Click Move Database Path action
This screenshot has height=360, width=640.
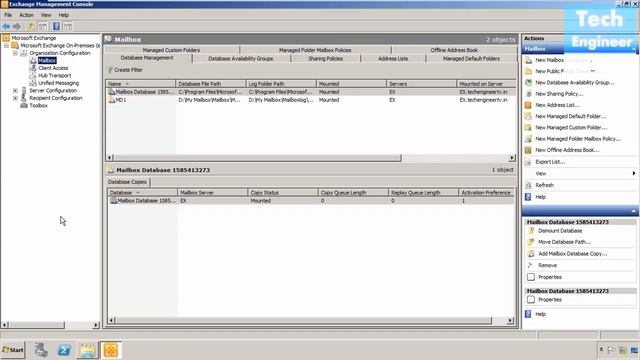564,242
